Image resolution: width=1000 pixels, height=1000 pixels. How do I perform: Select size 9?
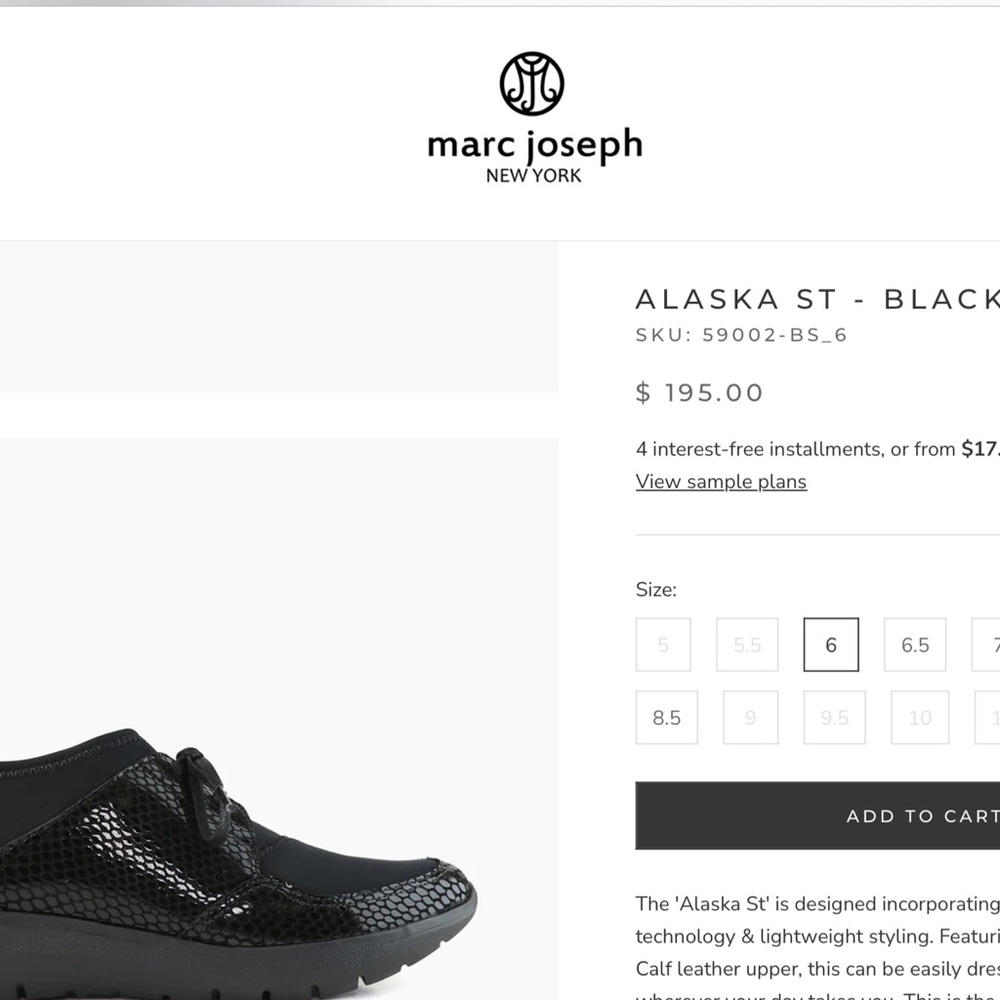[x=751, y=717]
